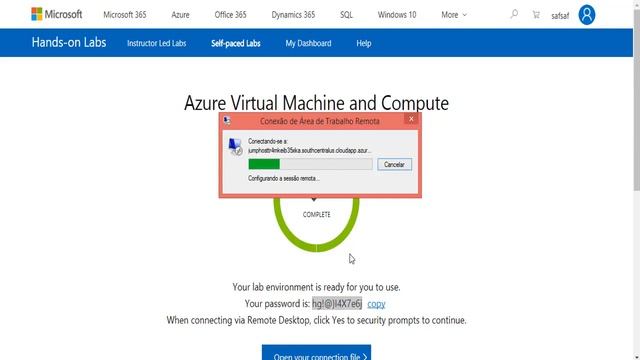The image size is (640, 360).
Task: Open the search magnifier icon
Action: [x=514, y=14]
